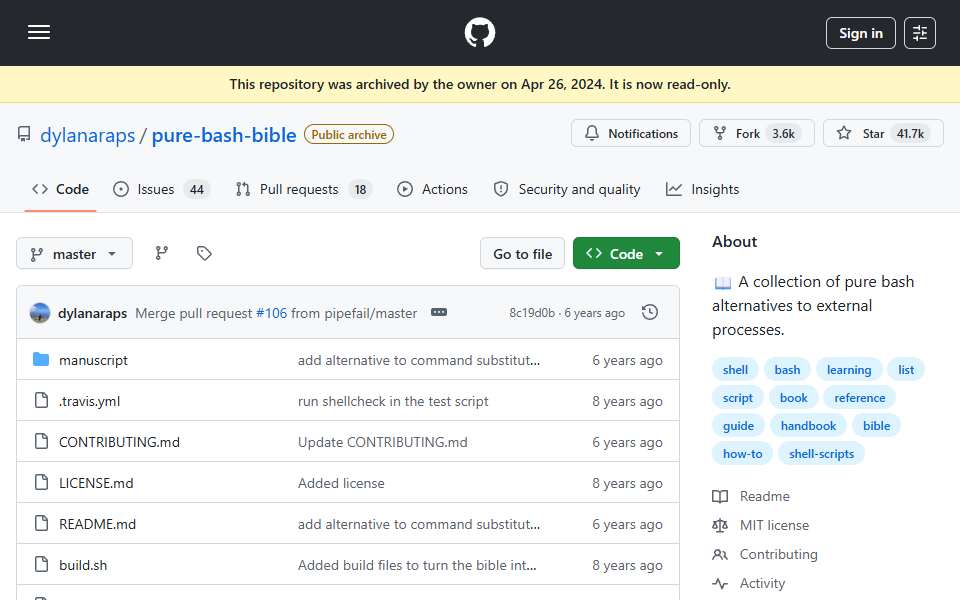
Task: Open 'run shellcheck in the test script' commit
Action: (x=393, y=401)
